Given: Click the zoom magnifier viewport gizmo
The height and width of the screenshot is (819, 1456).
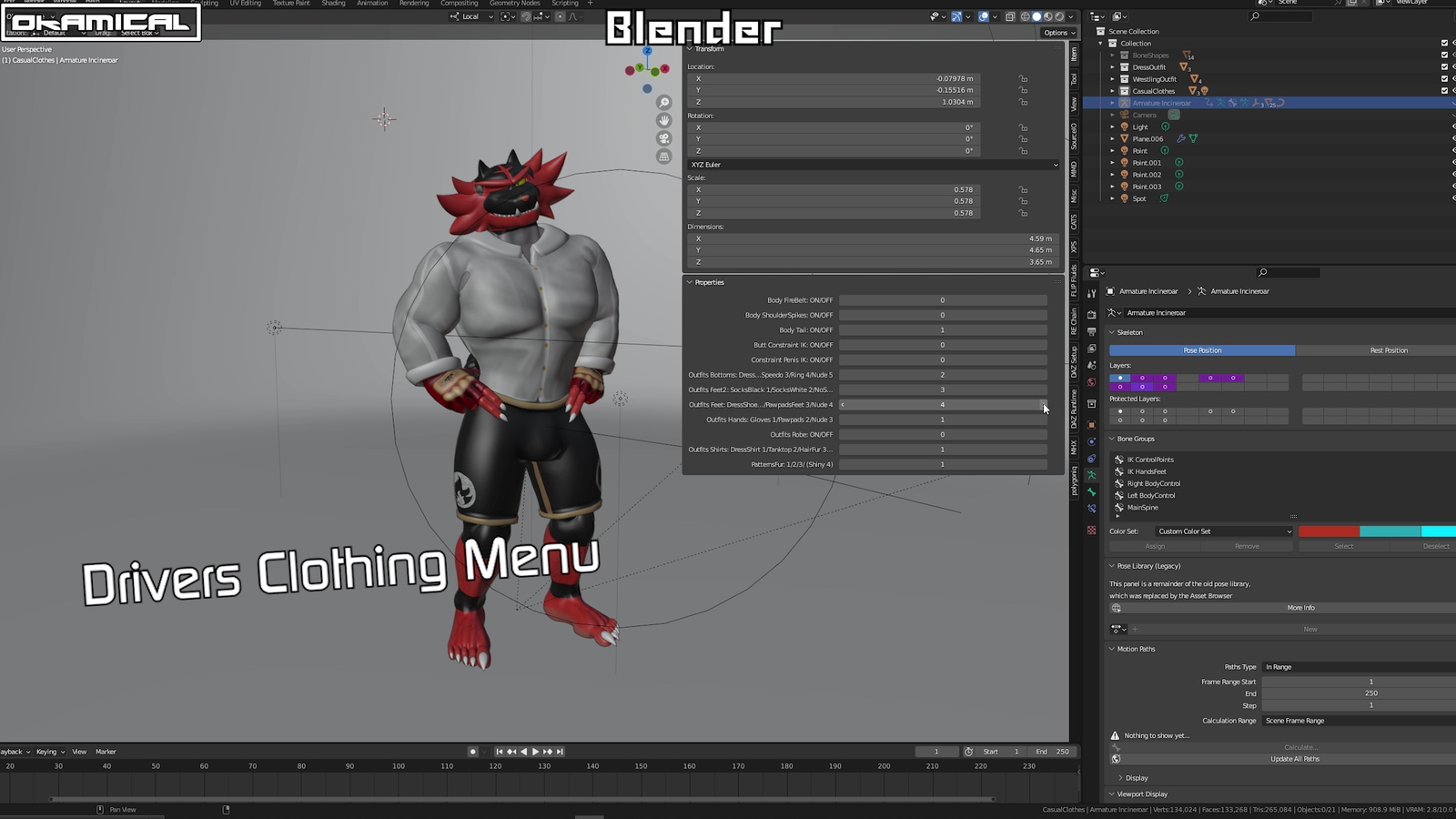Looking at the screenshot, I should click(664, 103).
